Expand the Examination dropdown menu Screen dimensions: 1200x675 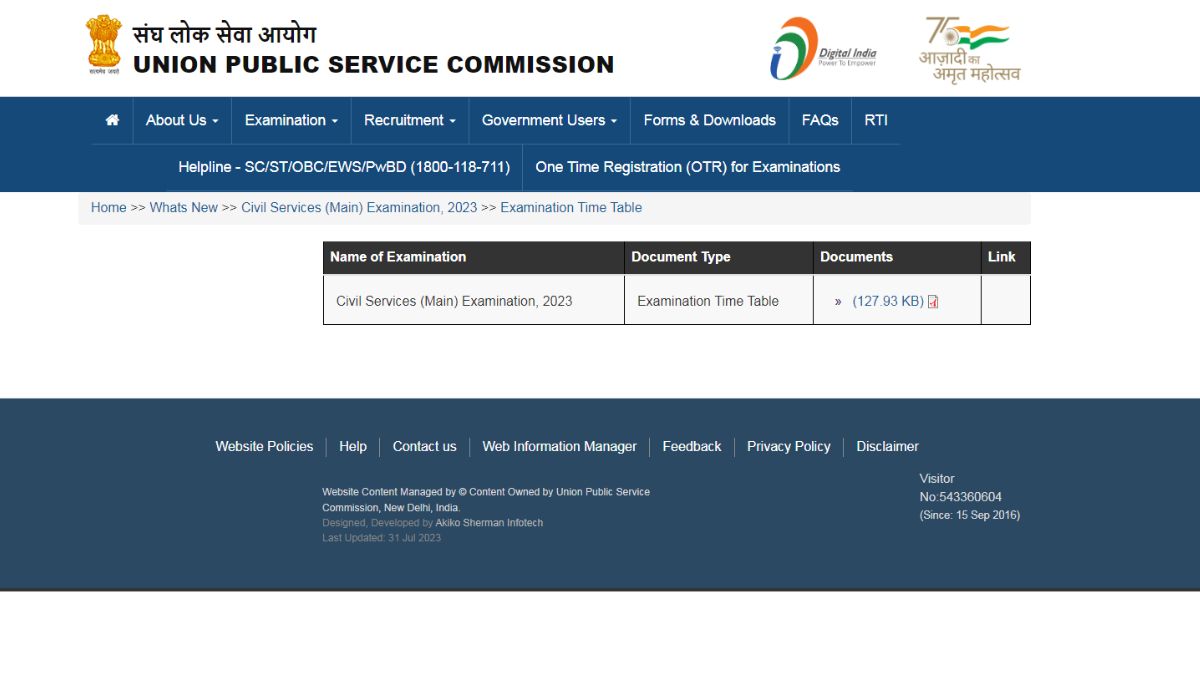[x=291, y=120]
